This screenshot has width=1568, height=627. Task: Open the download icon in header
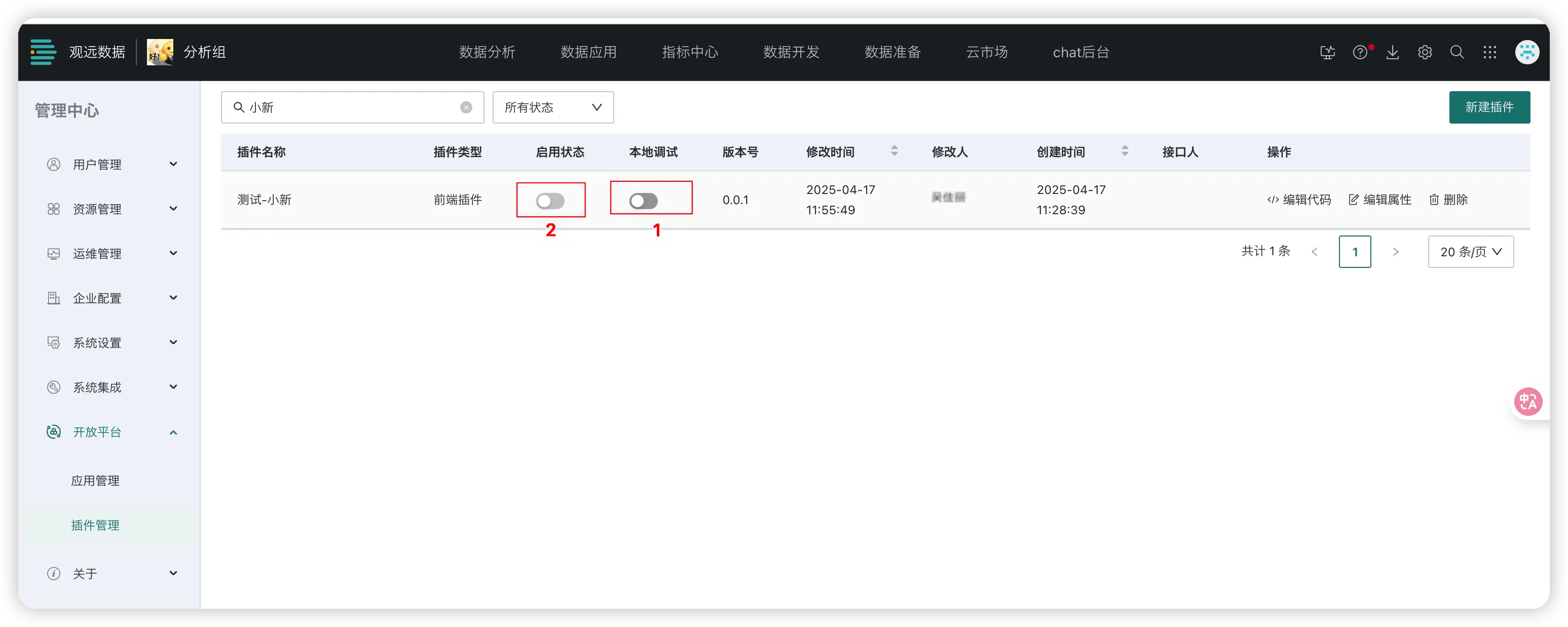(1393, 52)
